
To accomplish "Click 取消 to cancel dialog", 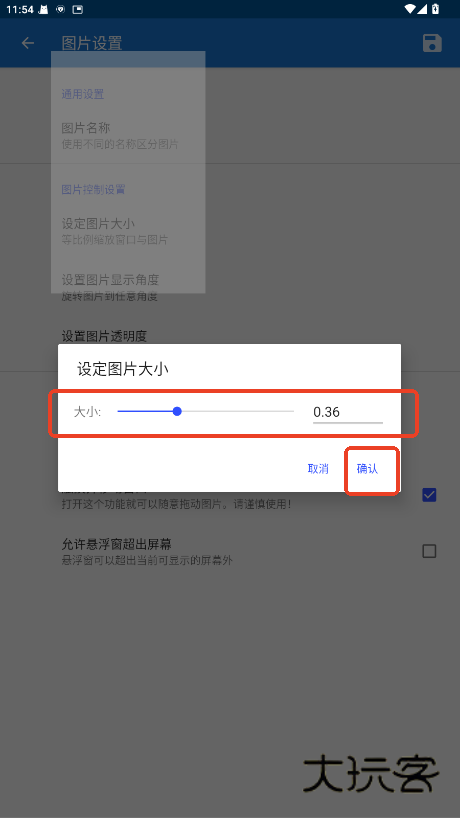I will (318, 468).
